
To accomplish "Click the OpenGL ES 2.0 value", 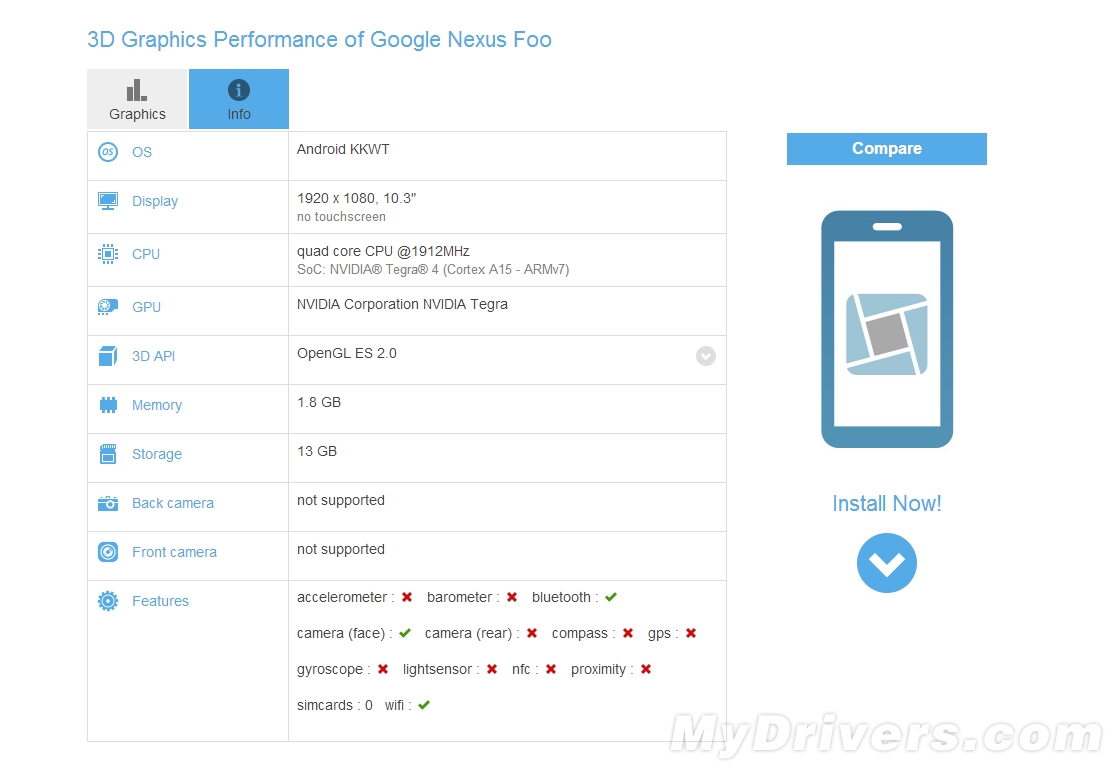I will (x=347, y=354).
